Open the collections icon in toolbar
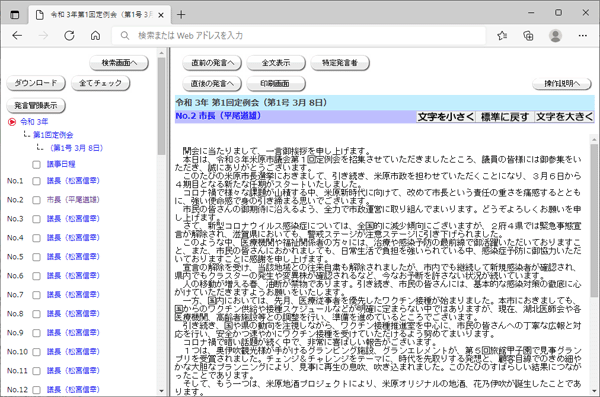The image size is (600, 397). tap(528, 36)
